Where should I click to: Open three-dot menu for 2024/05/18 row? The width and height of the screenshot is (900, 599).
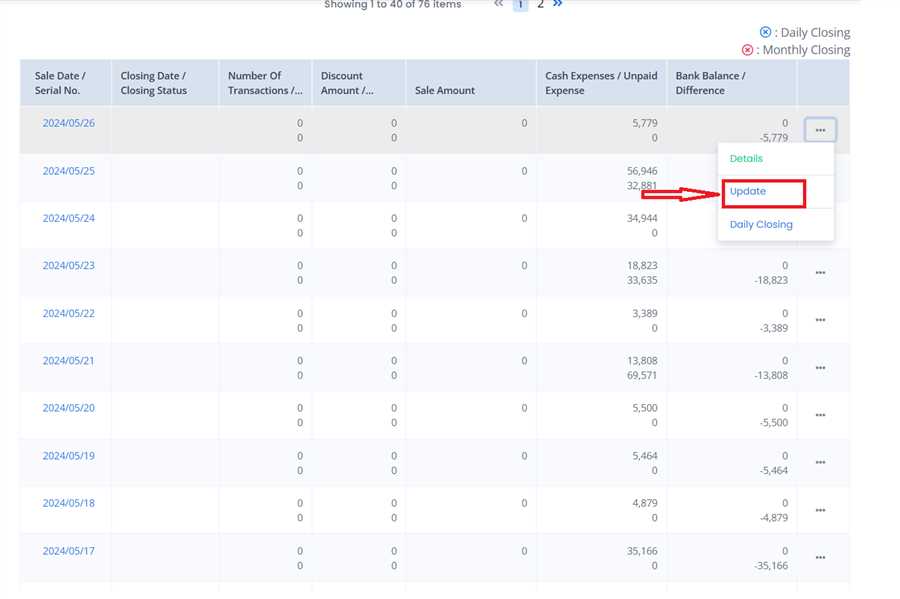pos(820,510)
